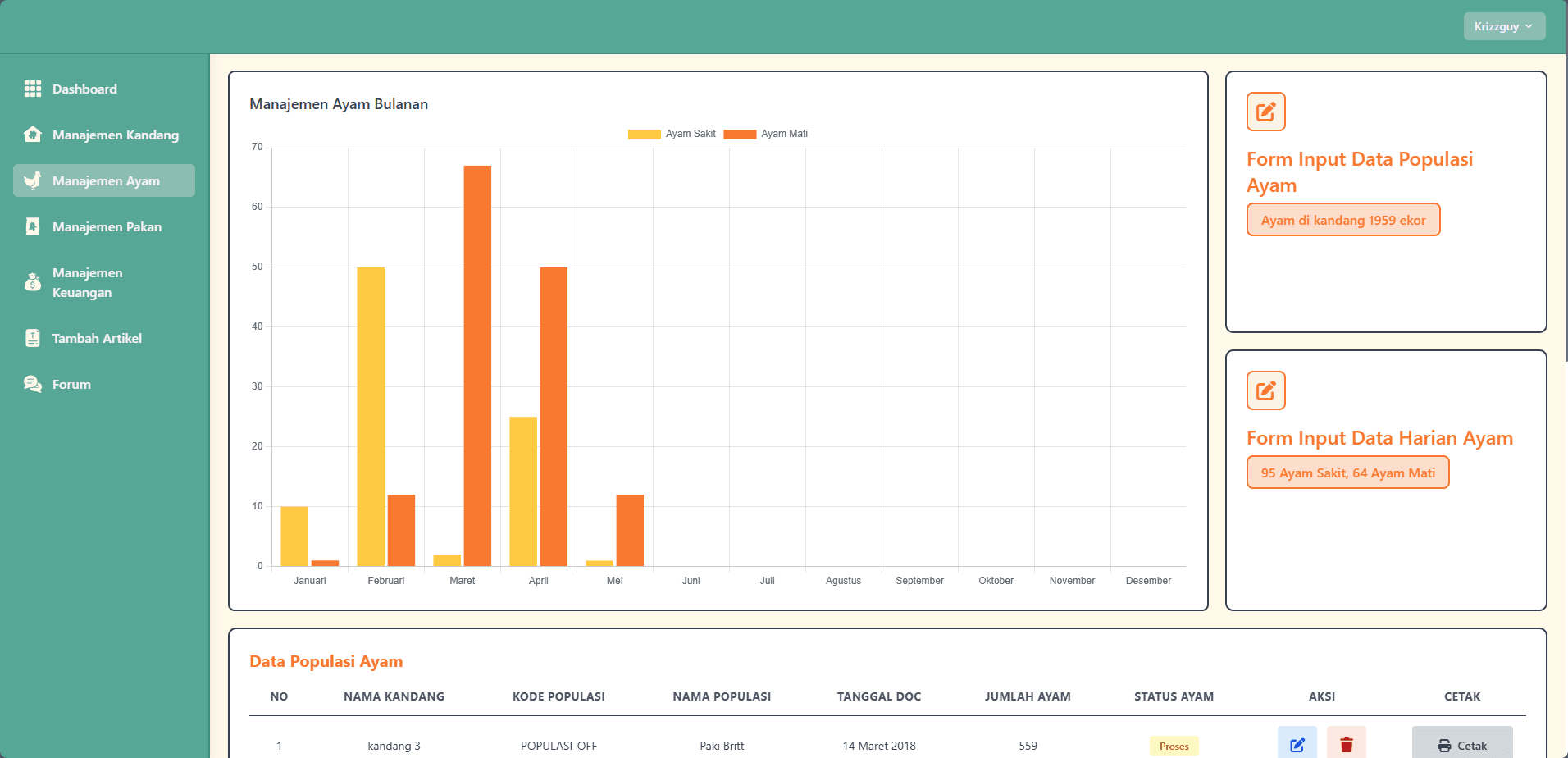Open edit icon above Form Input Data Populasi
This screenshot has height=758, width=1568.
pyautogui.click(x=1265, y=112)
